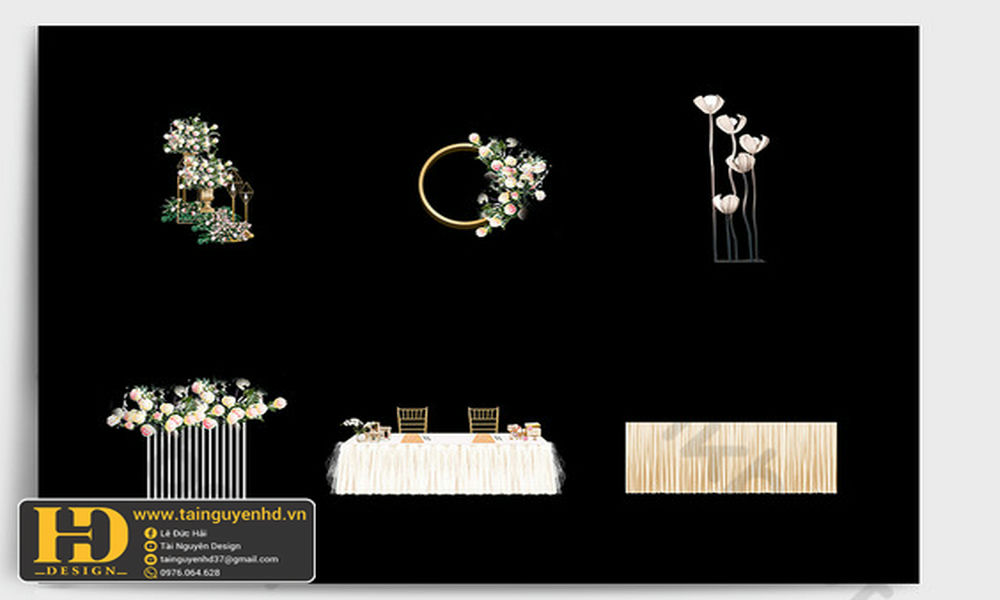Click the Facebook icon beside Lê Đức Hải
Viewport: 1000px width, 600px height.
click(x=150, y=534)
